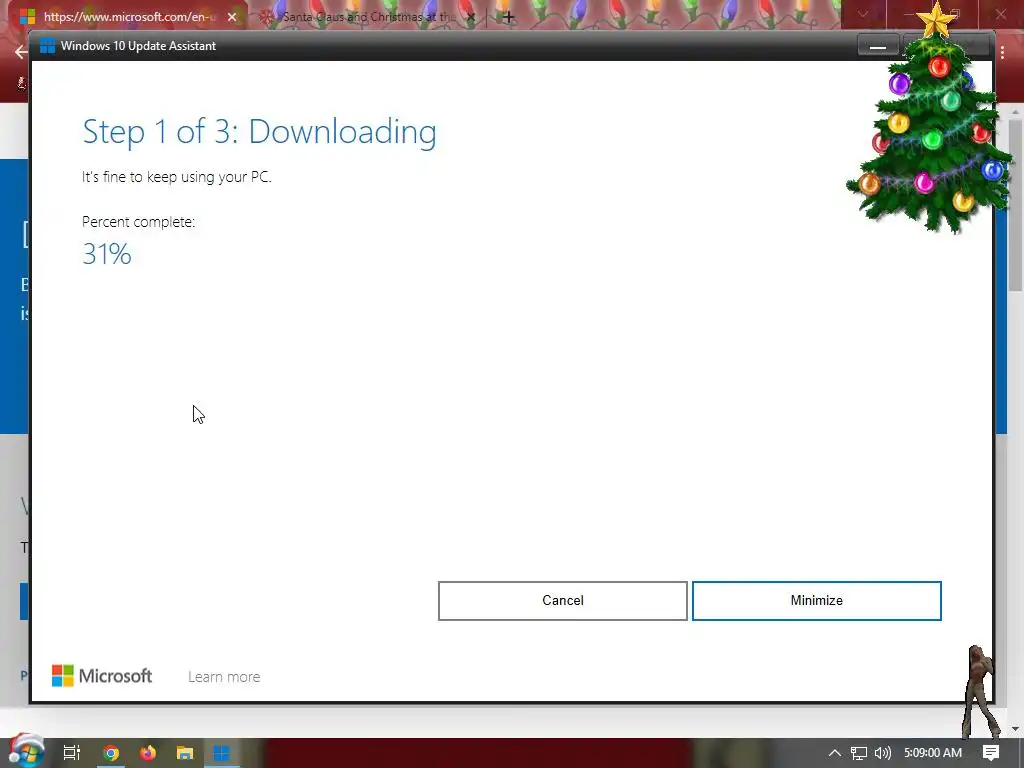Minimize Update Assistant from its title bar
This screenshot has height=768, width=1024.
[878, 46]
